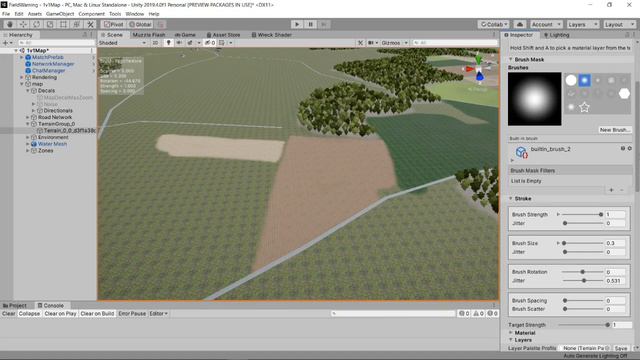640x360 pixels.
Task: Switch to the Project tab
Action: coord(15,305)
